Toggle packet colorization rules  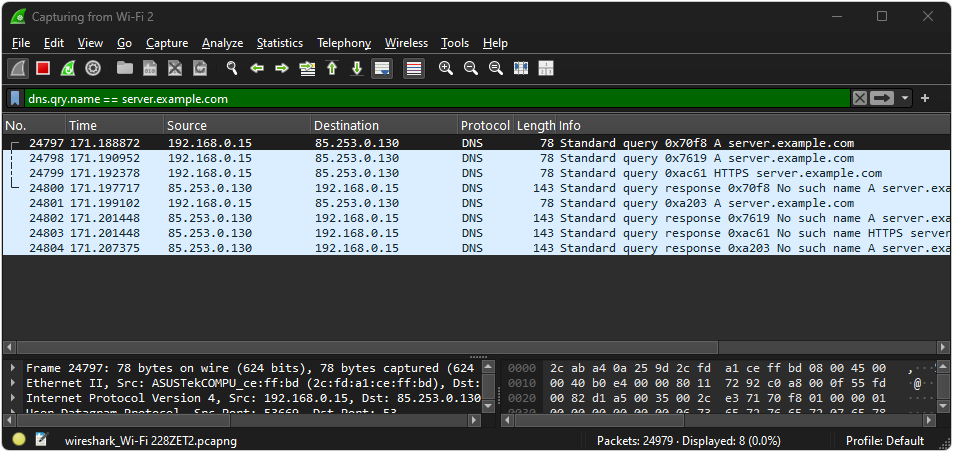pyautogui.click(x=413, y=68)
